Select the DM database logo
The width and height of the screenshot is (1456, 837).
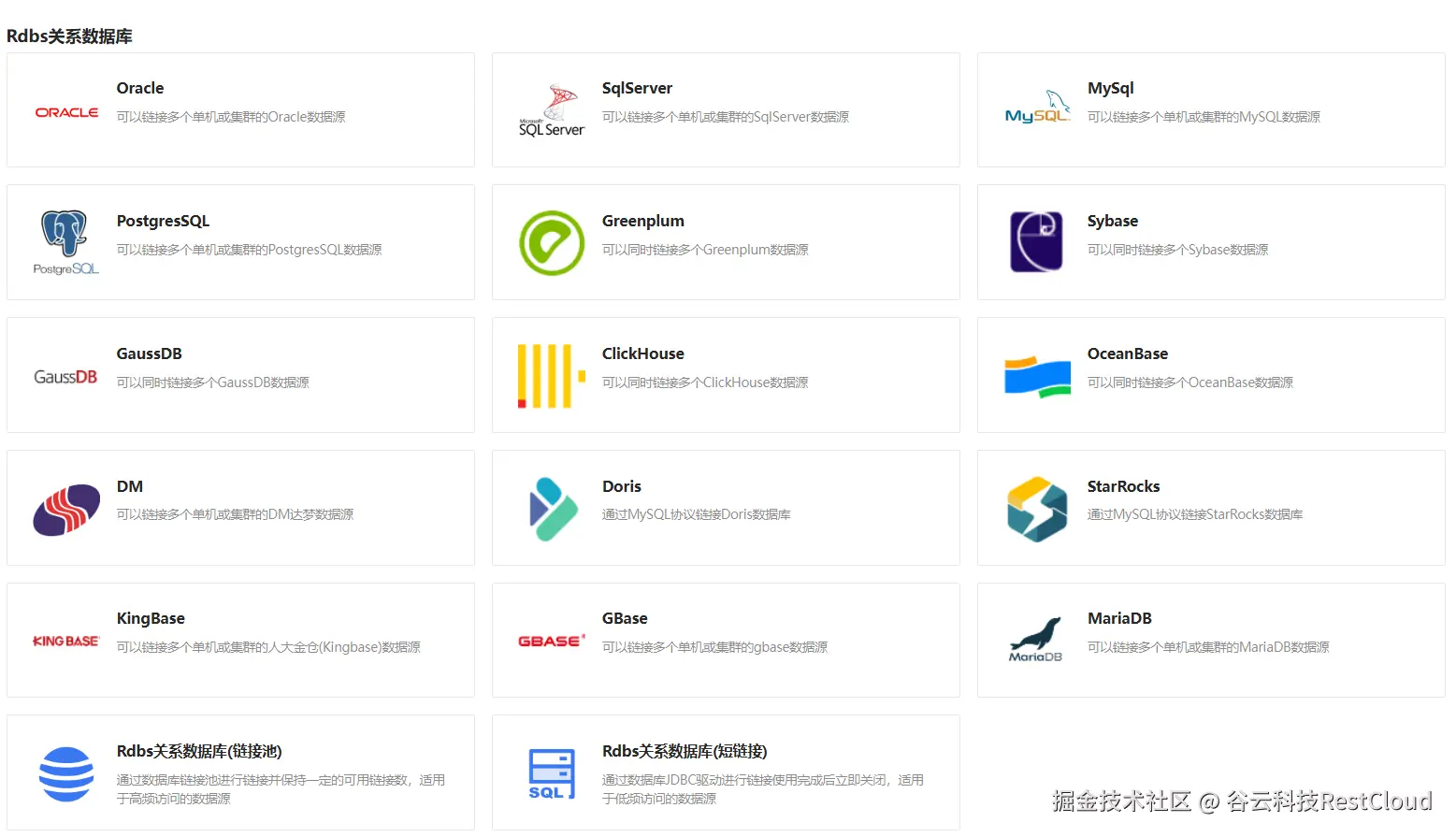click(x=66, y=510)
